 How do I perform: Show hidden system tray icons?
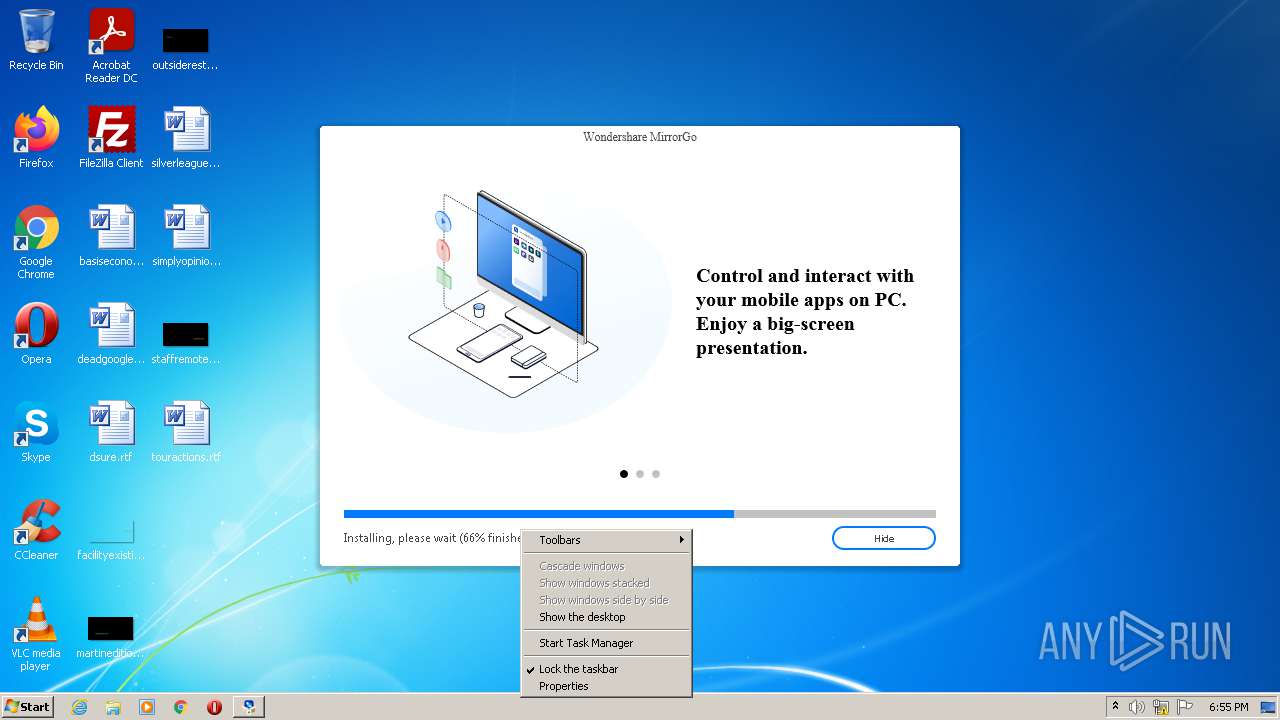[x=1115, y=706]
